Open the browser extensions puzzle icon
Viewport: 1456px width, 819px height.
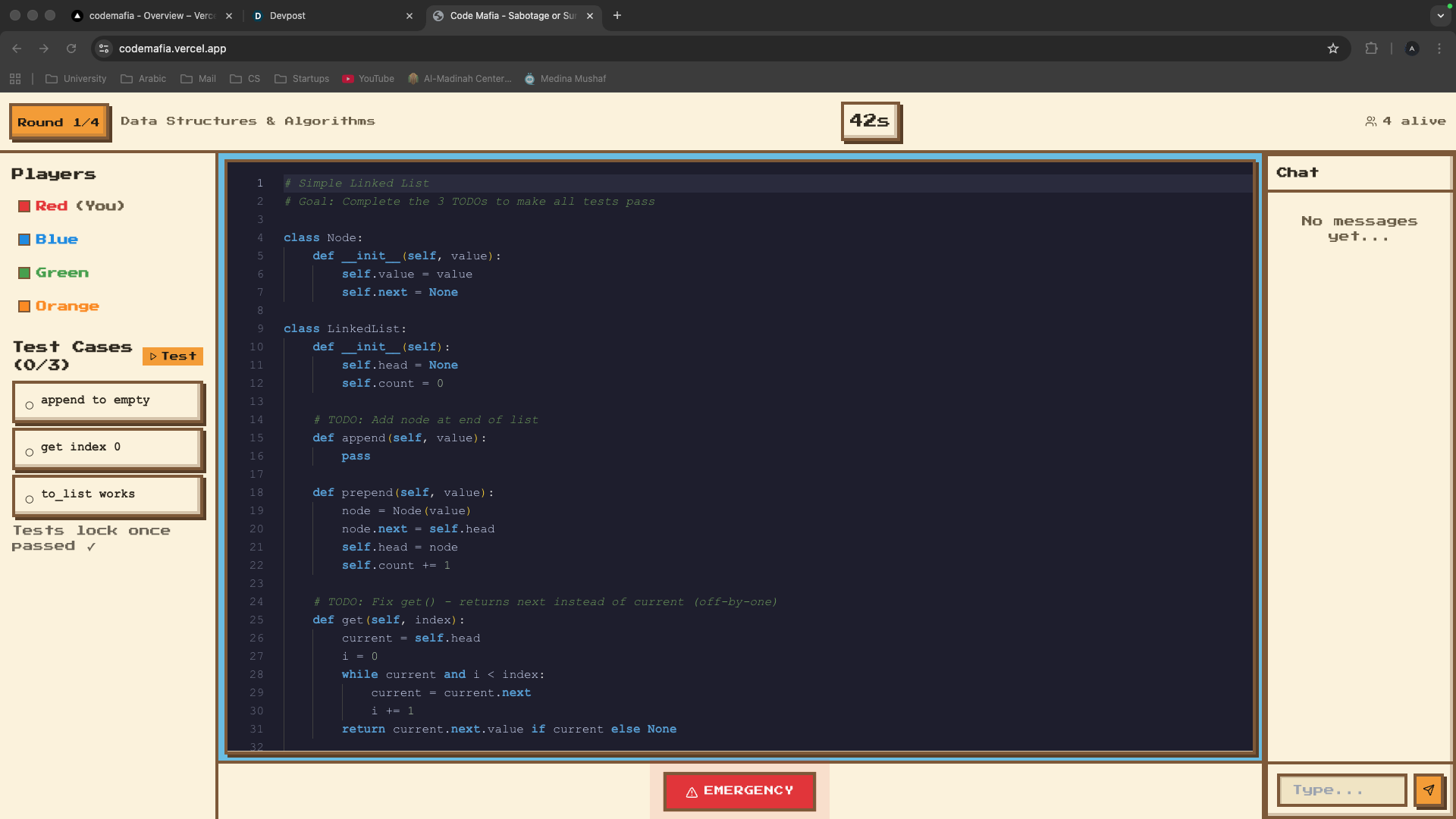[1371, 49]
